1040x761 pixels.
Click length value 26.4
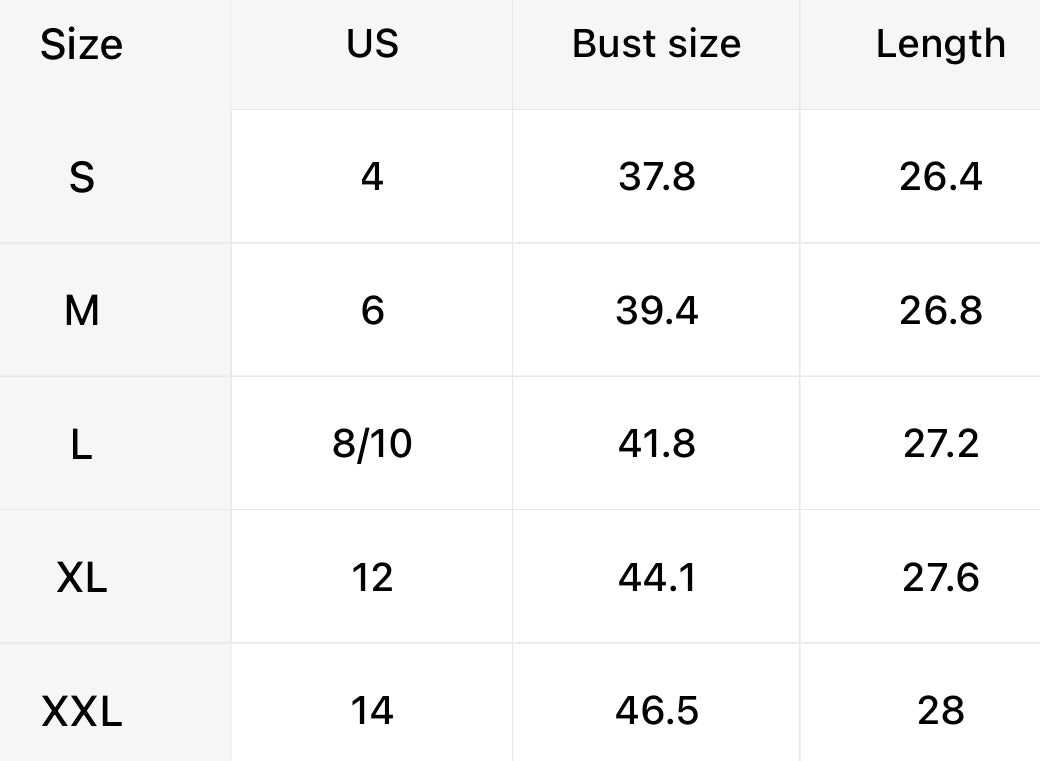pyautogui.click(x=940, y=177)
